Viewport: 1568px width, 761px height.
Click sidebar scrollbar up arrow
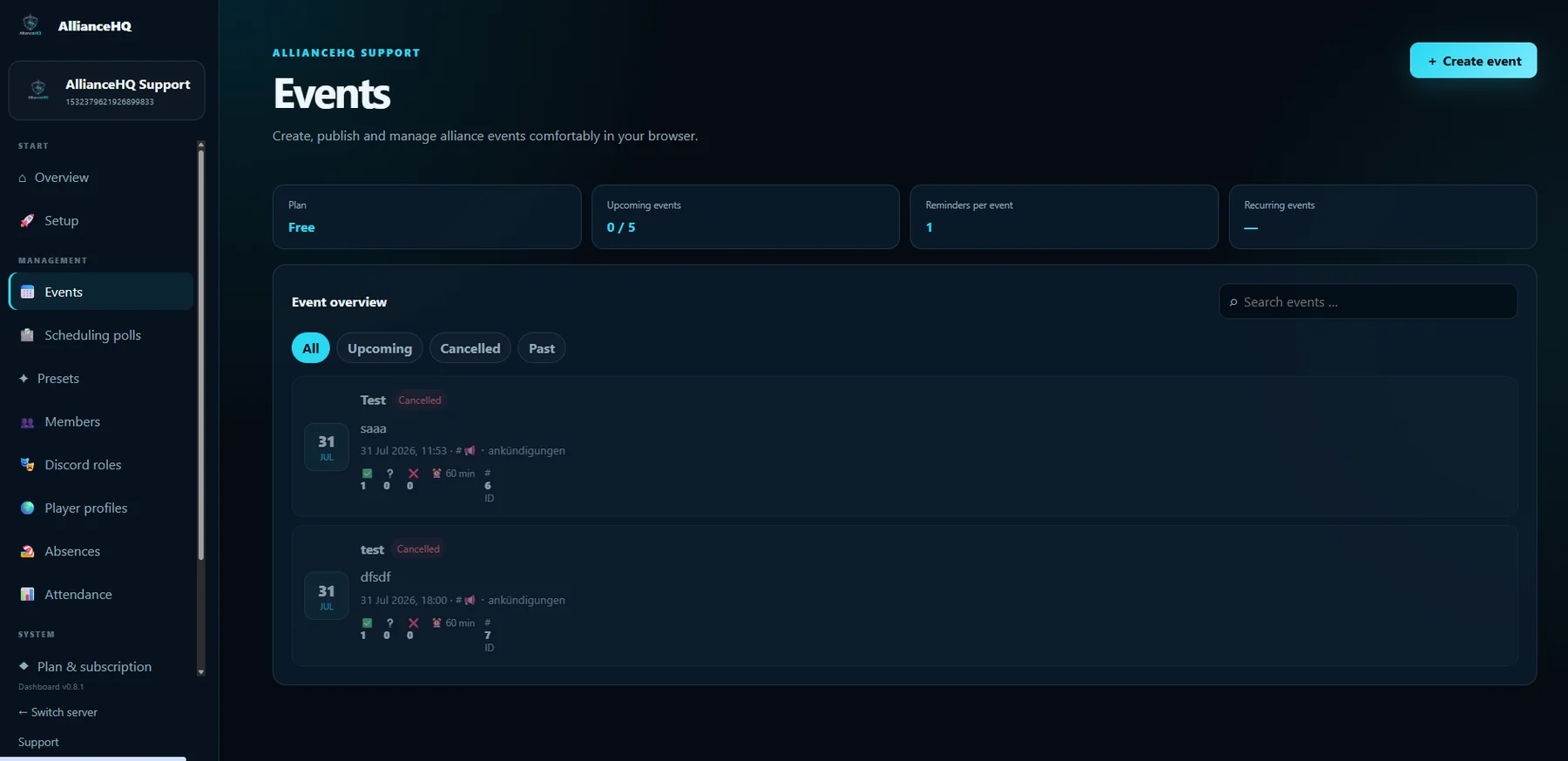click(201, 145)
